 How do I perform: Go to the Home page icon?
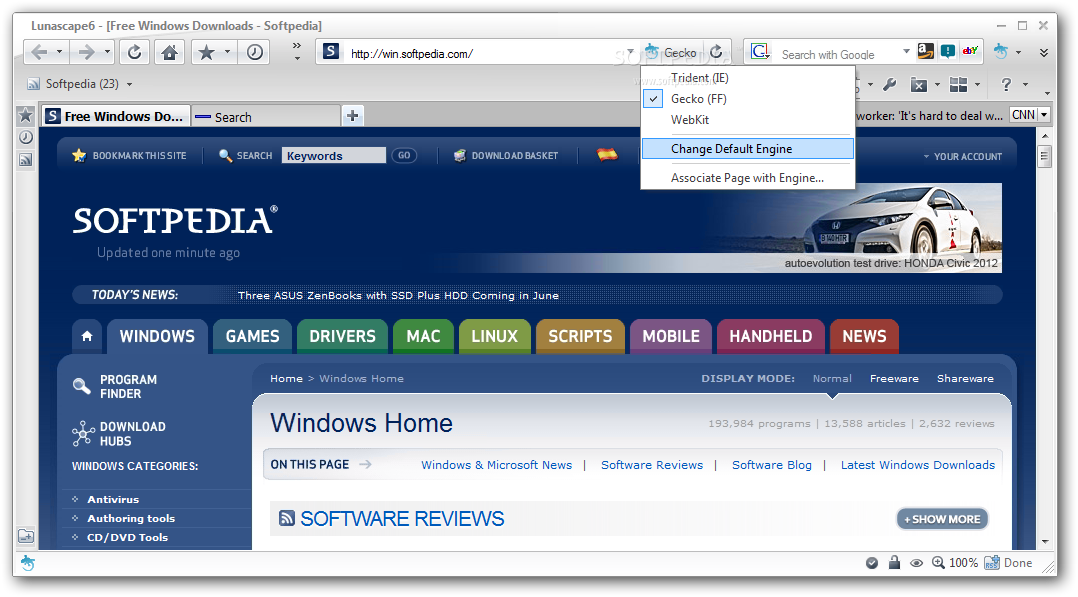170,52
